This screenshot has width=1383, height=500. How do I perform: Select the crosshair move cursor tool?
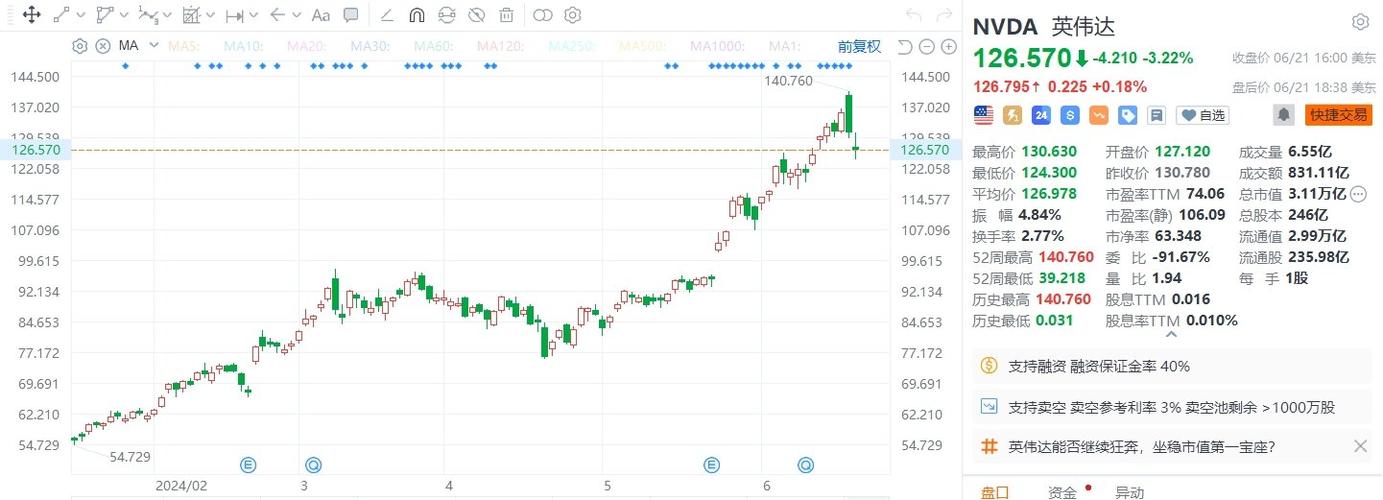(31, 15)
